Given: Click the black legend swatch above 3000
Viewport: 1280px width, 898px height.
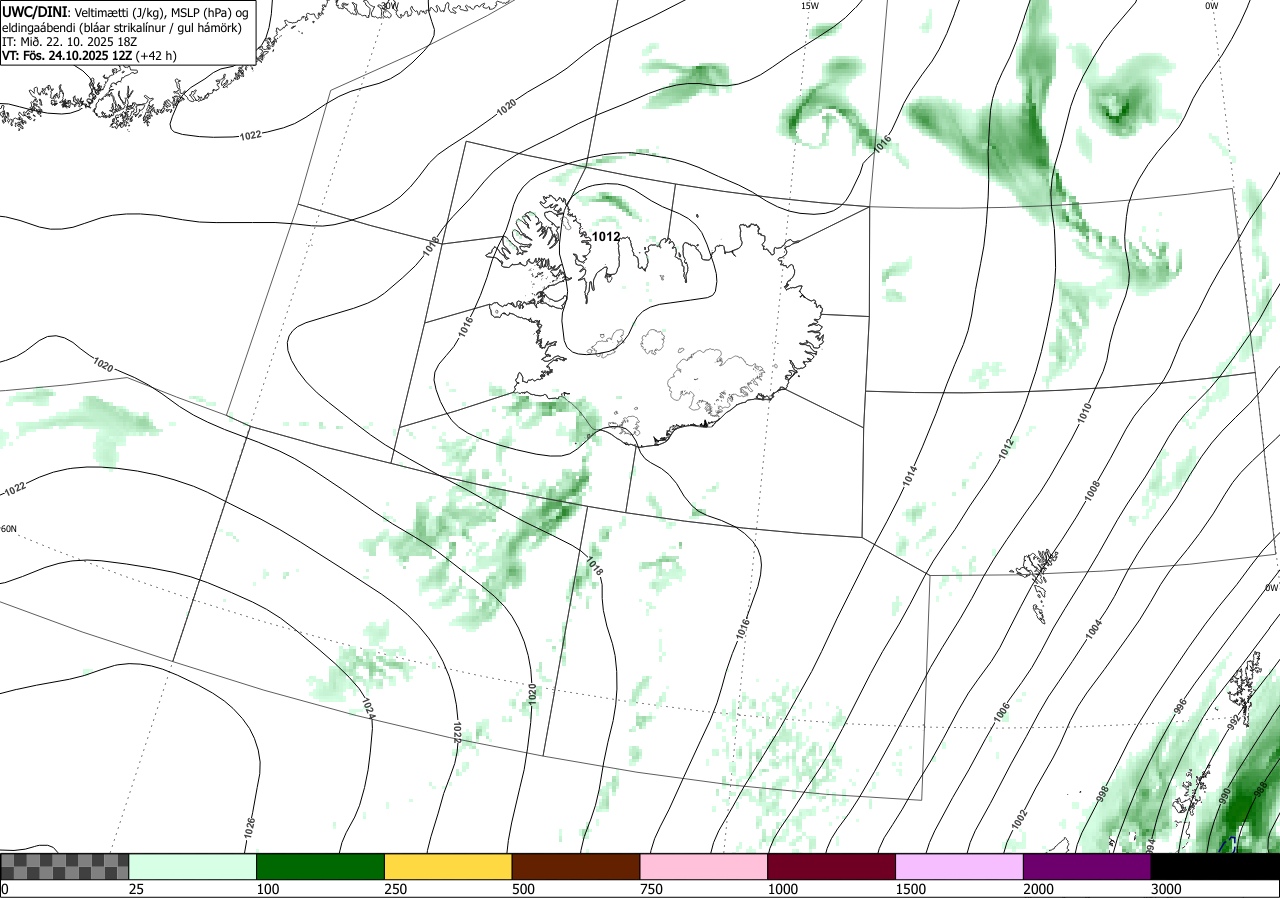Looking at the screenshot, I should pos(1215,866).
